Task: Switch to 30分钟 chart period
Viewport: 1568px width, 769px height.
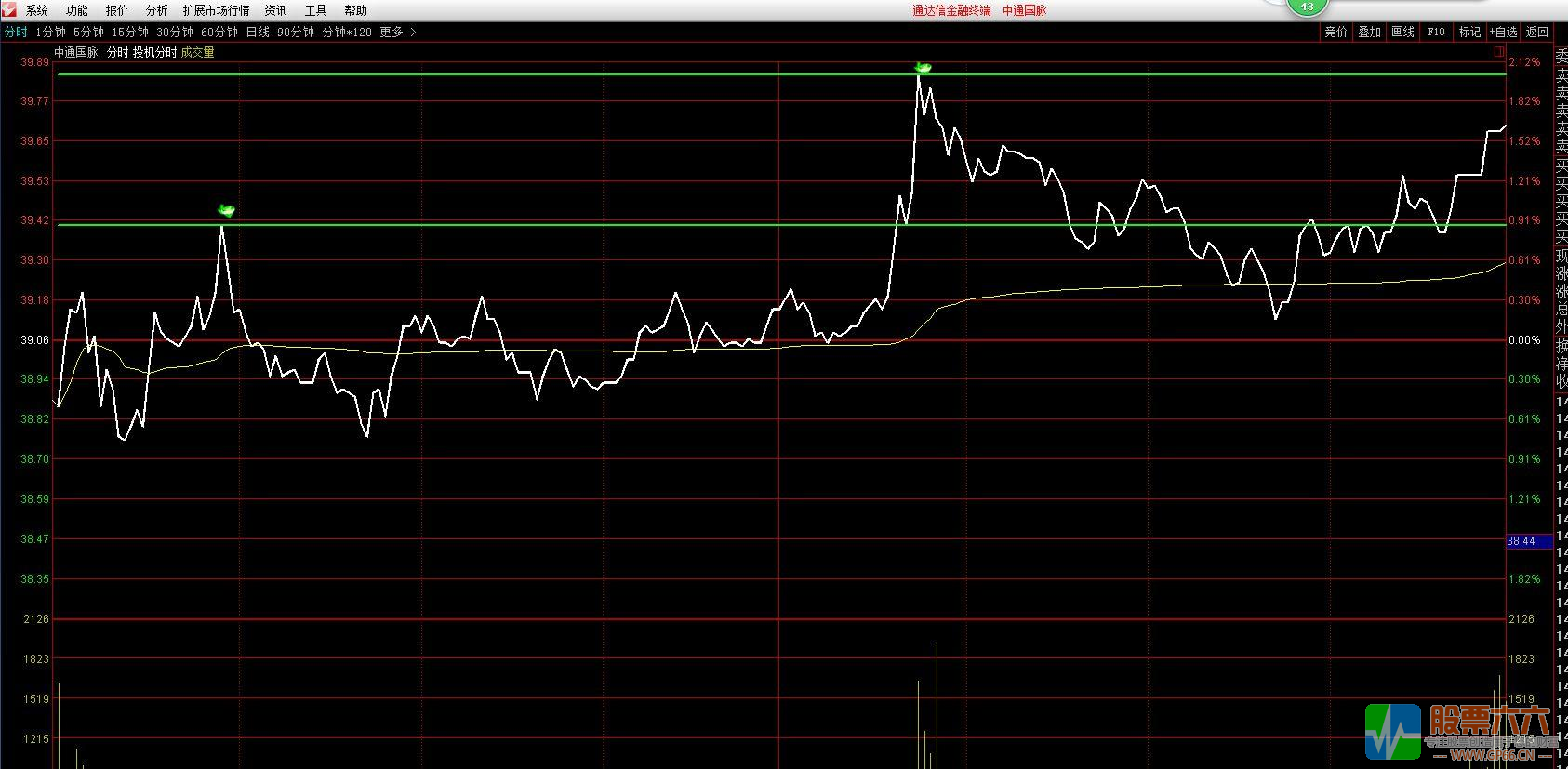Action: point(175,32)
